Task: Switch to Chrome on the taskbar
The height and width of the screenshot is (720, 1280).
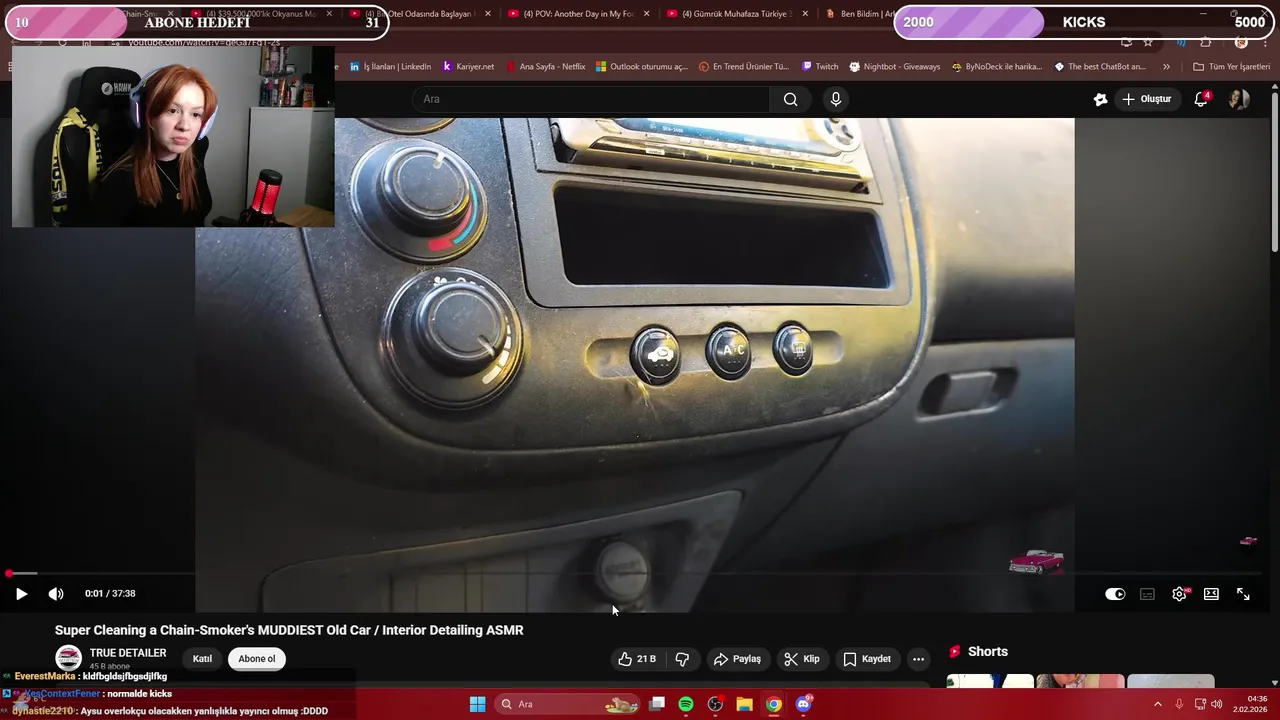Action: tap(773, 704)
